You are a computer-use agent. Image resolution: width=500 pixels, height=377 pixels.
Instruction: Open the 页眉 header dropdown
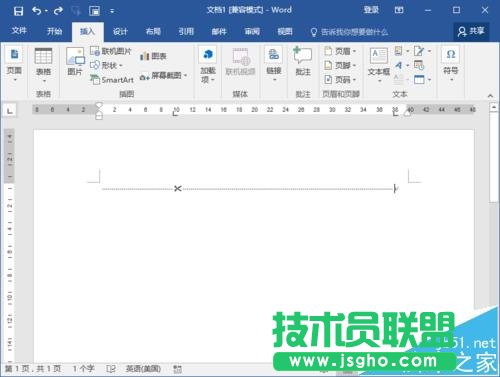pyautogui.click(x=340, y=51)
